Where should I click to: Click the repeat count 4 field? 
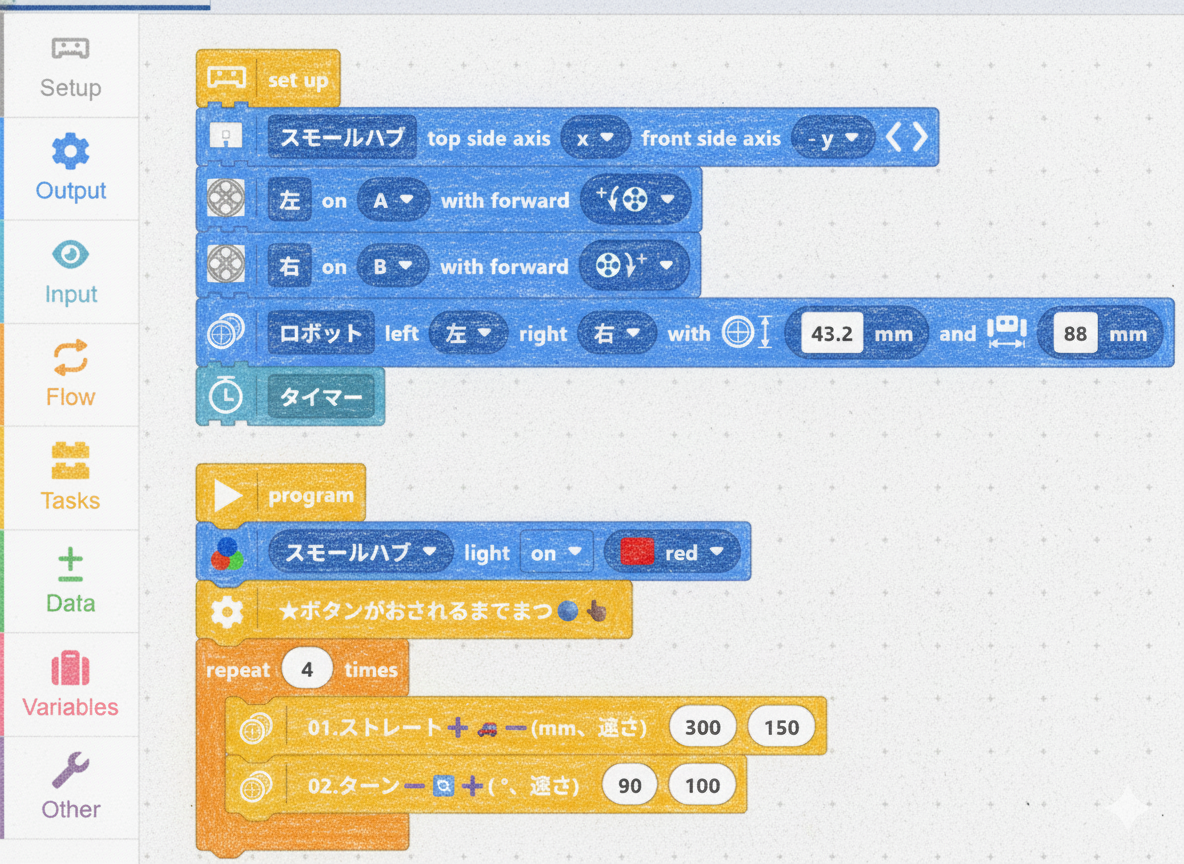[307, 670]
